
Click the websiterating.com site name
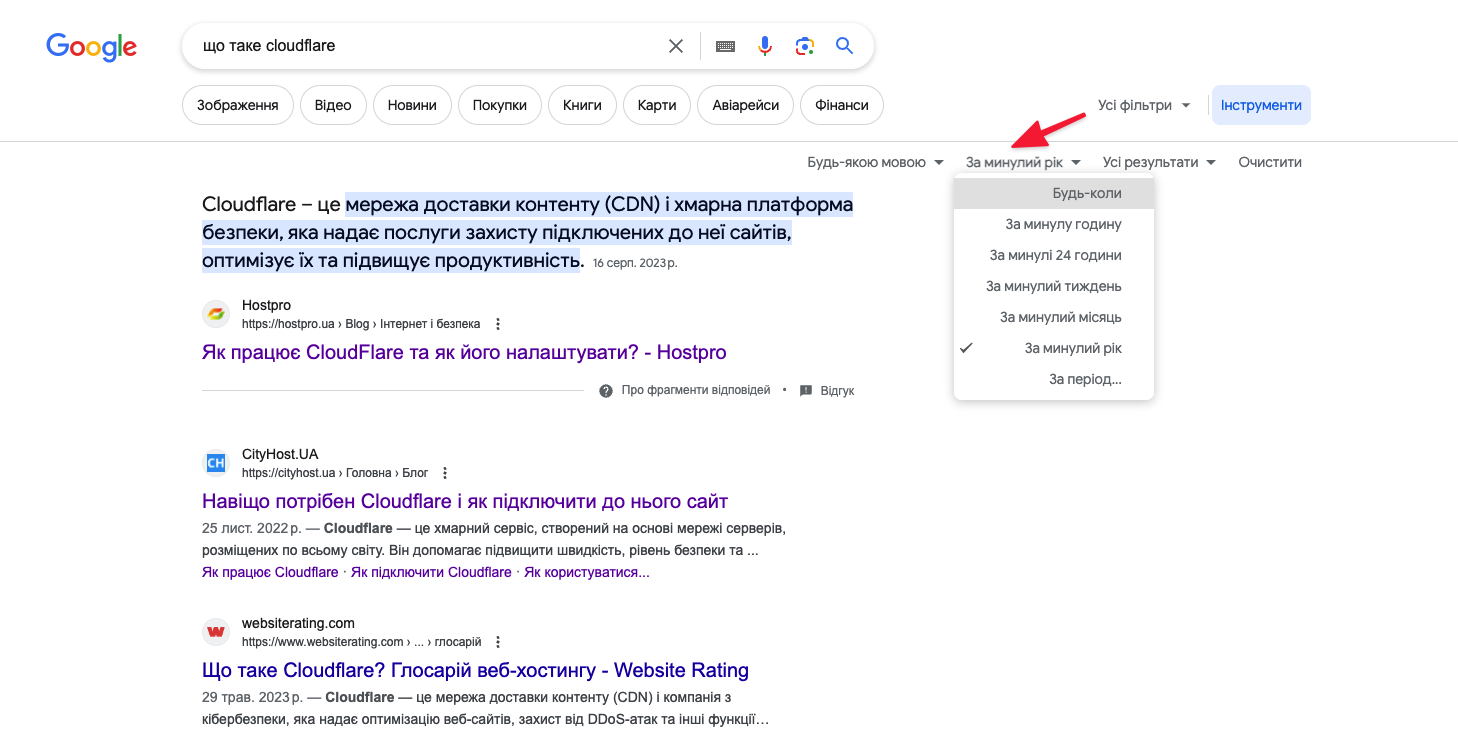click(298, 623)
